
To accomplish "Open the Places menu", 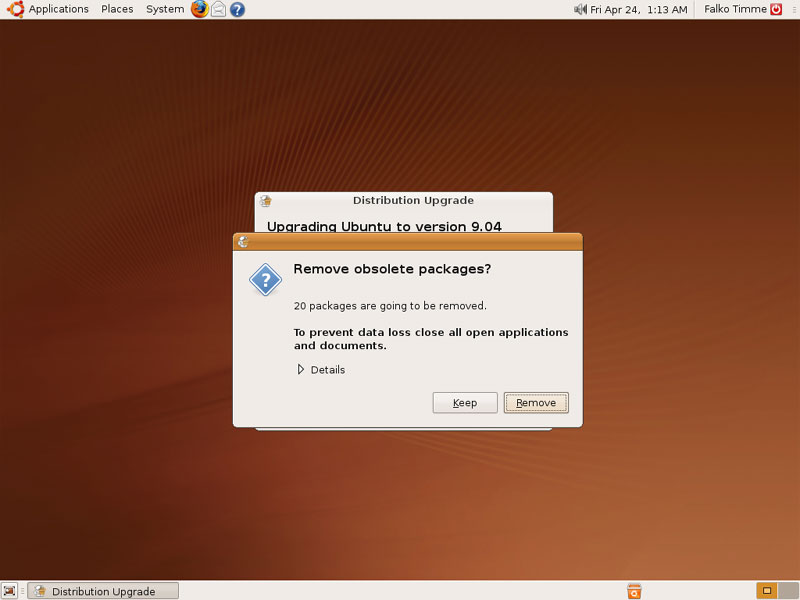I will [x=117, y=9].
